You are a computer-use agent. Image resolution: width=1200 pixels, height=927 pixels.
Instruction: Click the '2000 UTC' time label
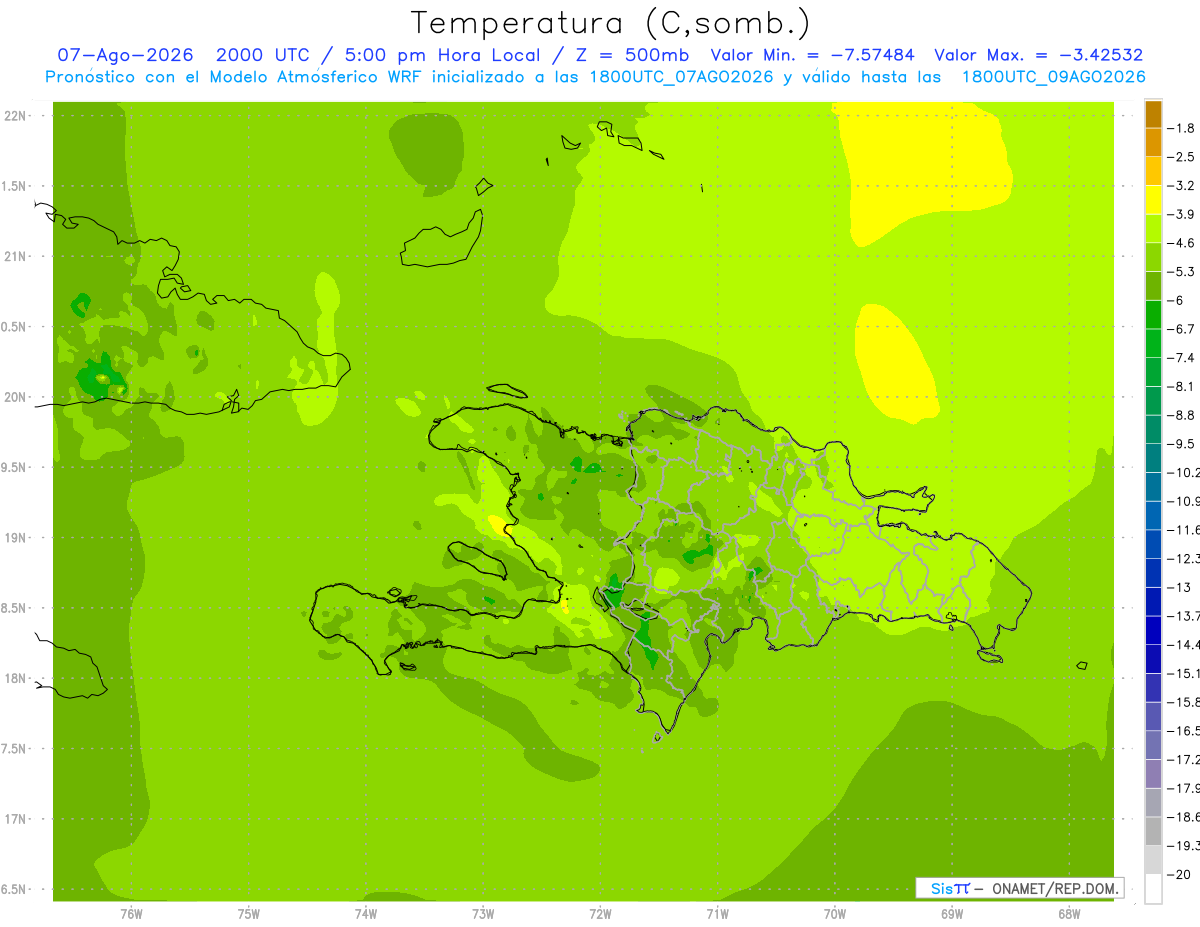pos(265,55)
